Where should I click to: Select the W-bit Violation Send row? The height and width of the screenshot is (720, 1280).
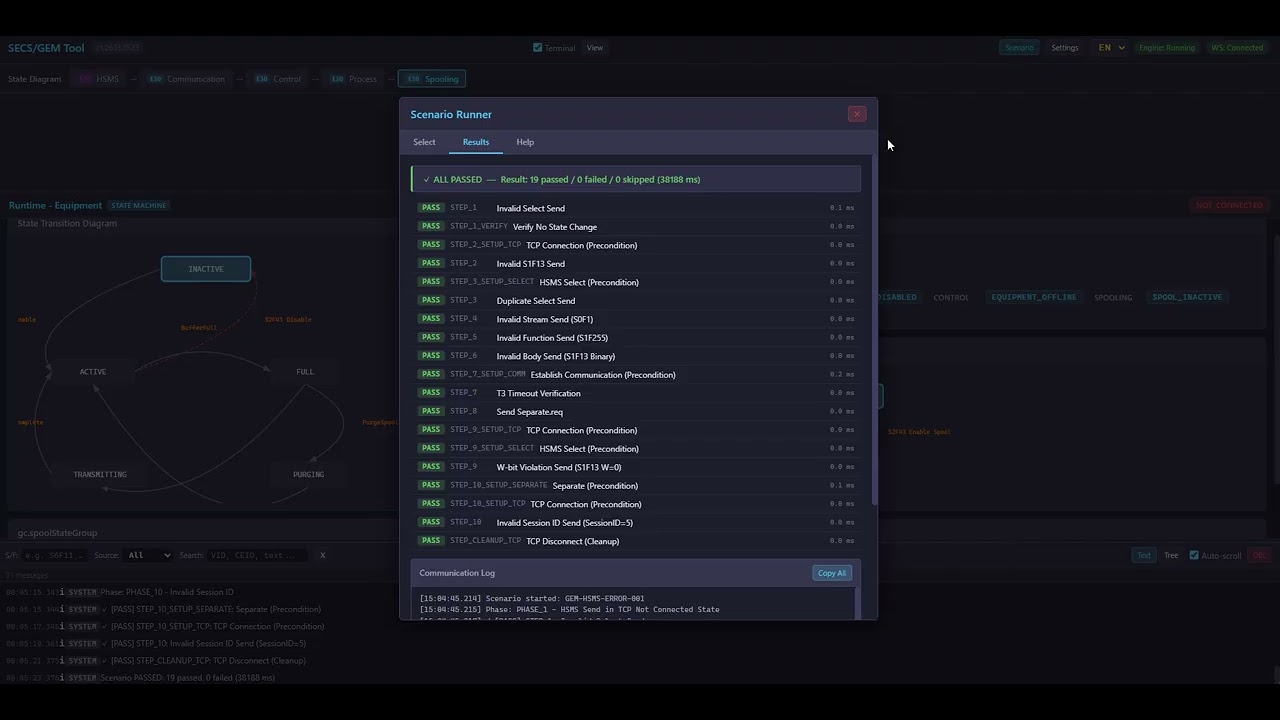pos(636,467)
